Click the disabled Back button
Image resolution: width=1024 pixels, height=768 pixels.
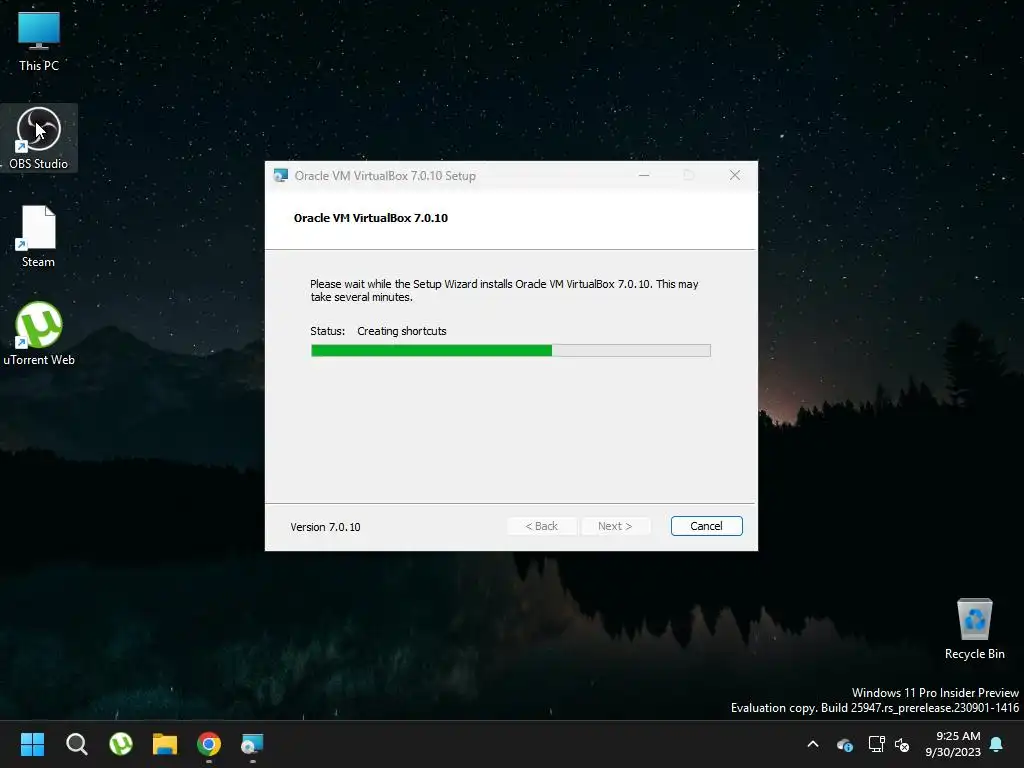(x=541, y=526)
